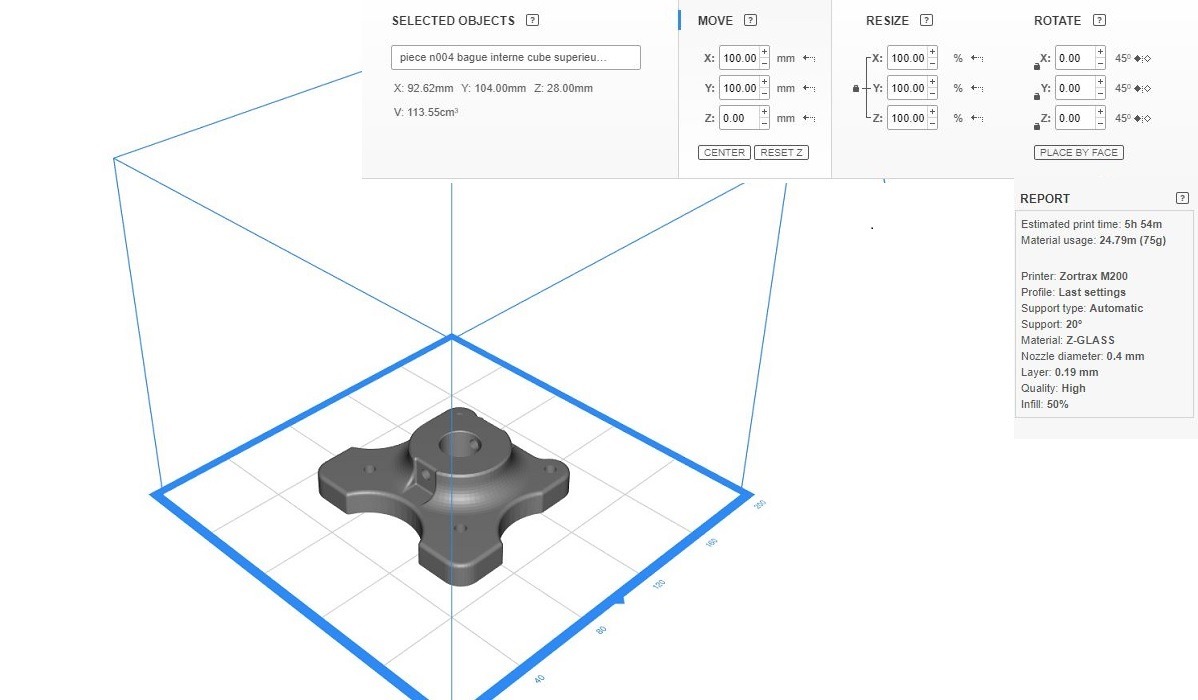Click the CENTER button
Viewport: 1198px width, 700px height.
pos(724,153)
